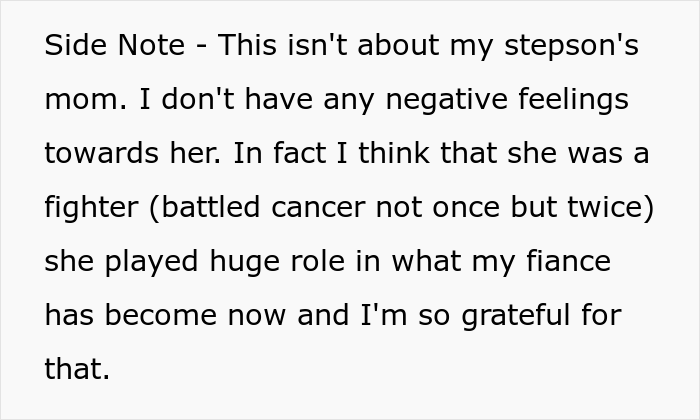Click the final word 'that.'
This screenshot has width=700, height=420.
(77, 369)
